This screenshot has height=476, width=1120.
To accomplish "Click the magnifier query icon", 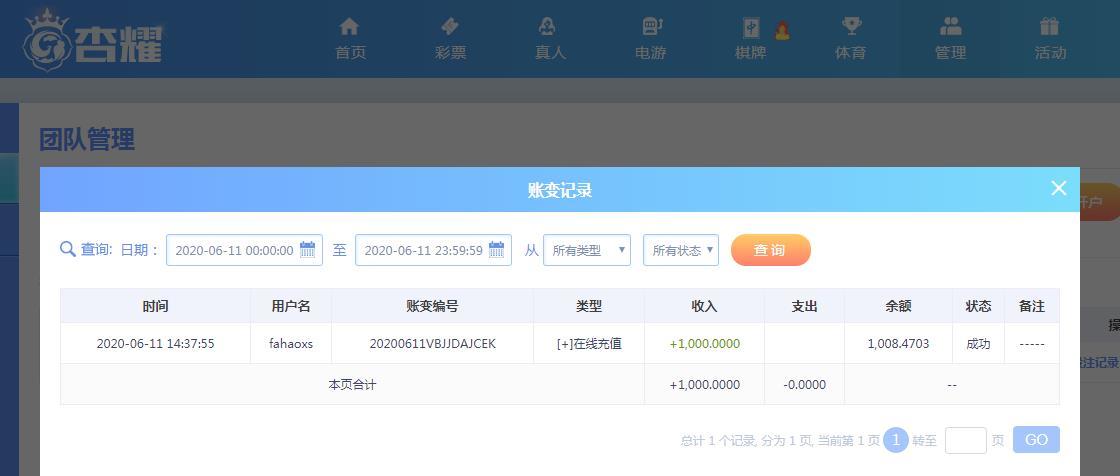I will pos(68,249).
